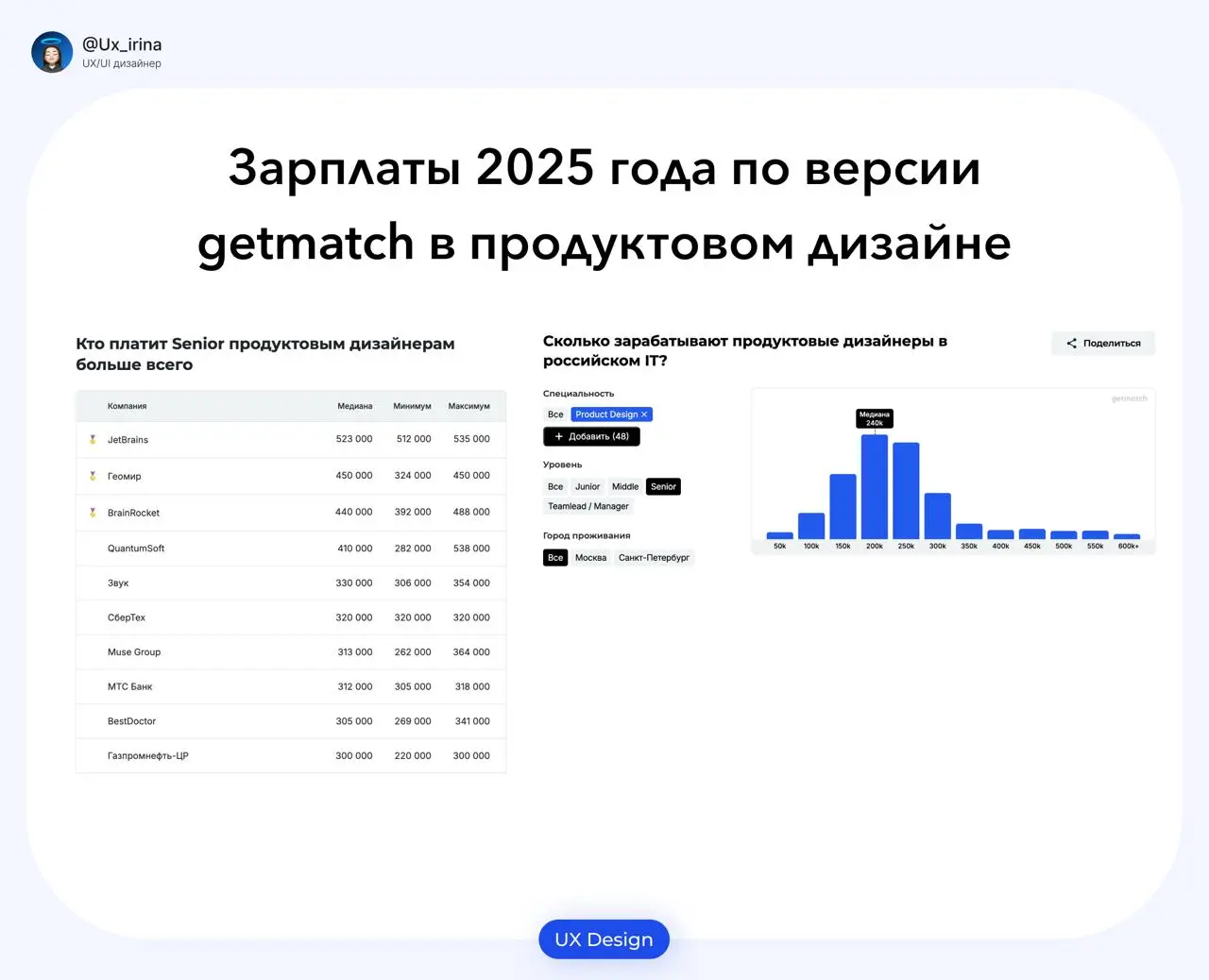Click the 600k+ axis label
The width and height of the screenshot is (1209, 980).
1128,547
